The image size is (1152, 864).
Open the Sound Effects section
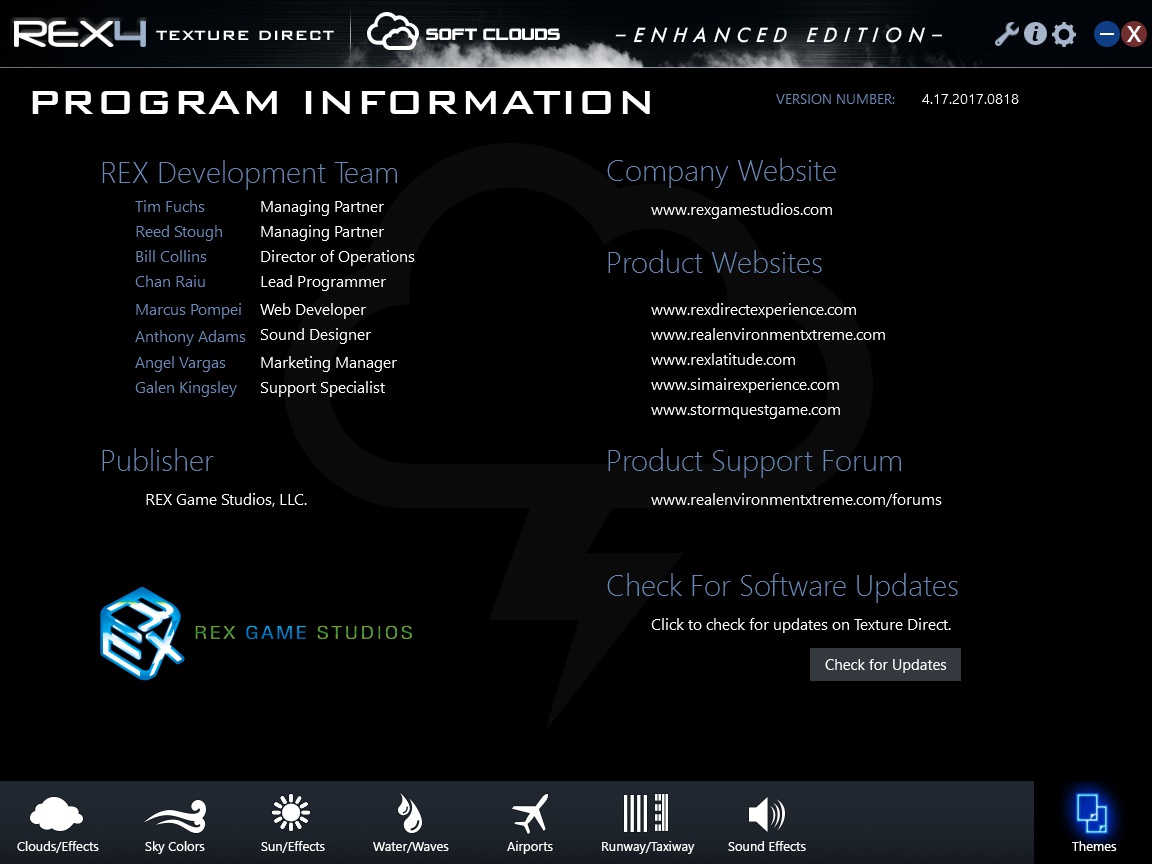coord(766,824)
